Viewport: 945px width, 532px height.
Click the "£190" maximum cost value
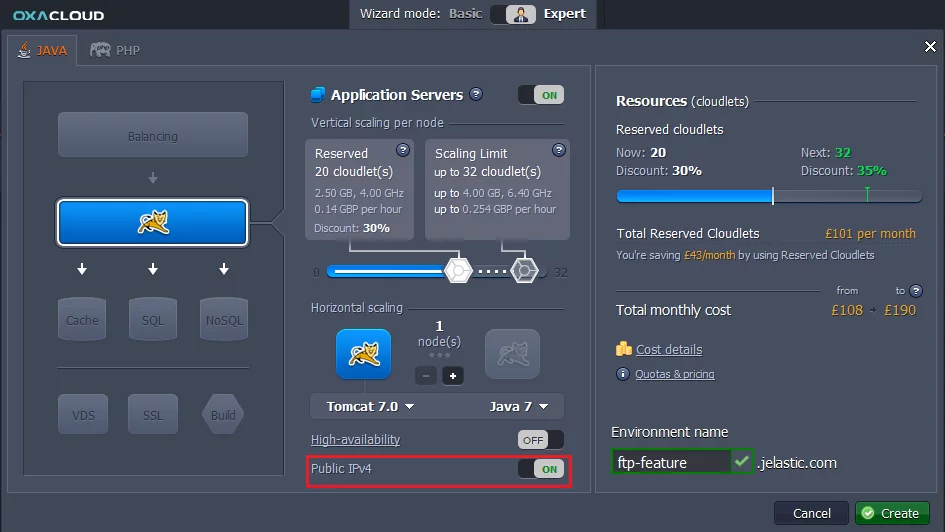pyautogui.click(x=900, y=310)
